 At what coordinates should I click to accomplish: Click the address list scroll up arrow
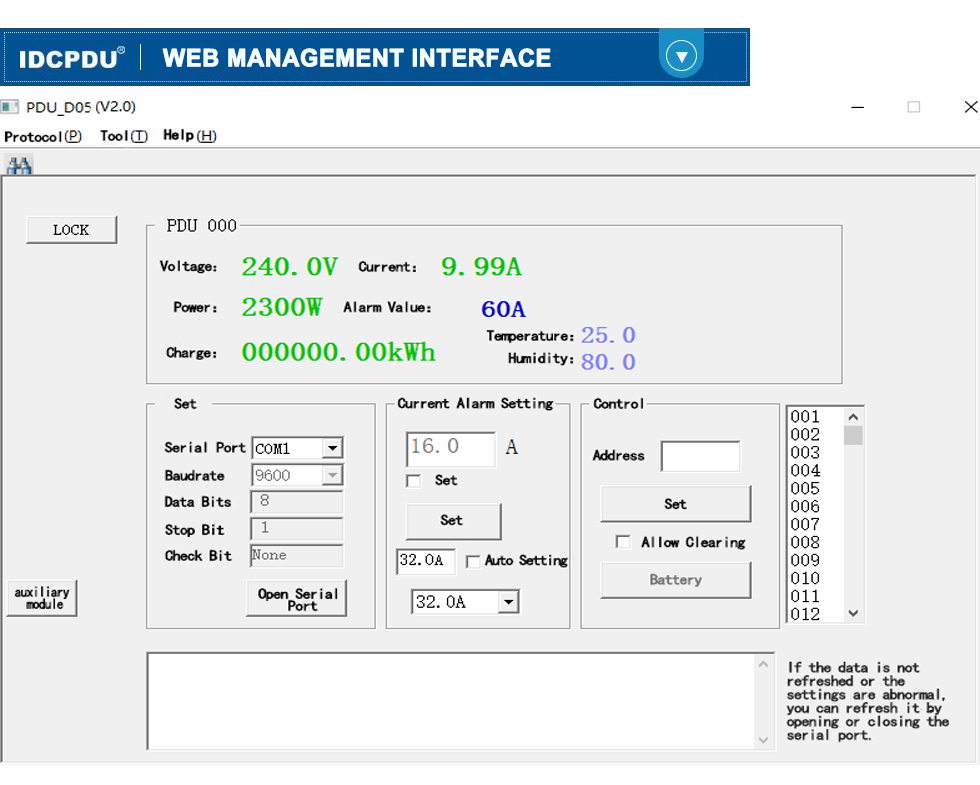pos(853,416)
